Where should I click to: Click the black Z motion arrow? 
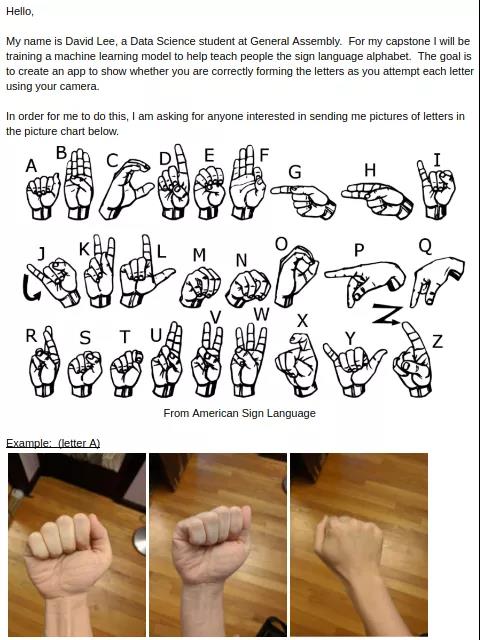tap(386, 315)
